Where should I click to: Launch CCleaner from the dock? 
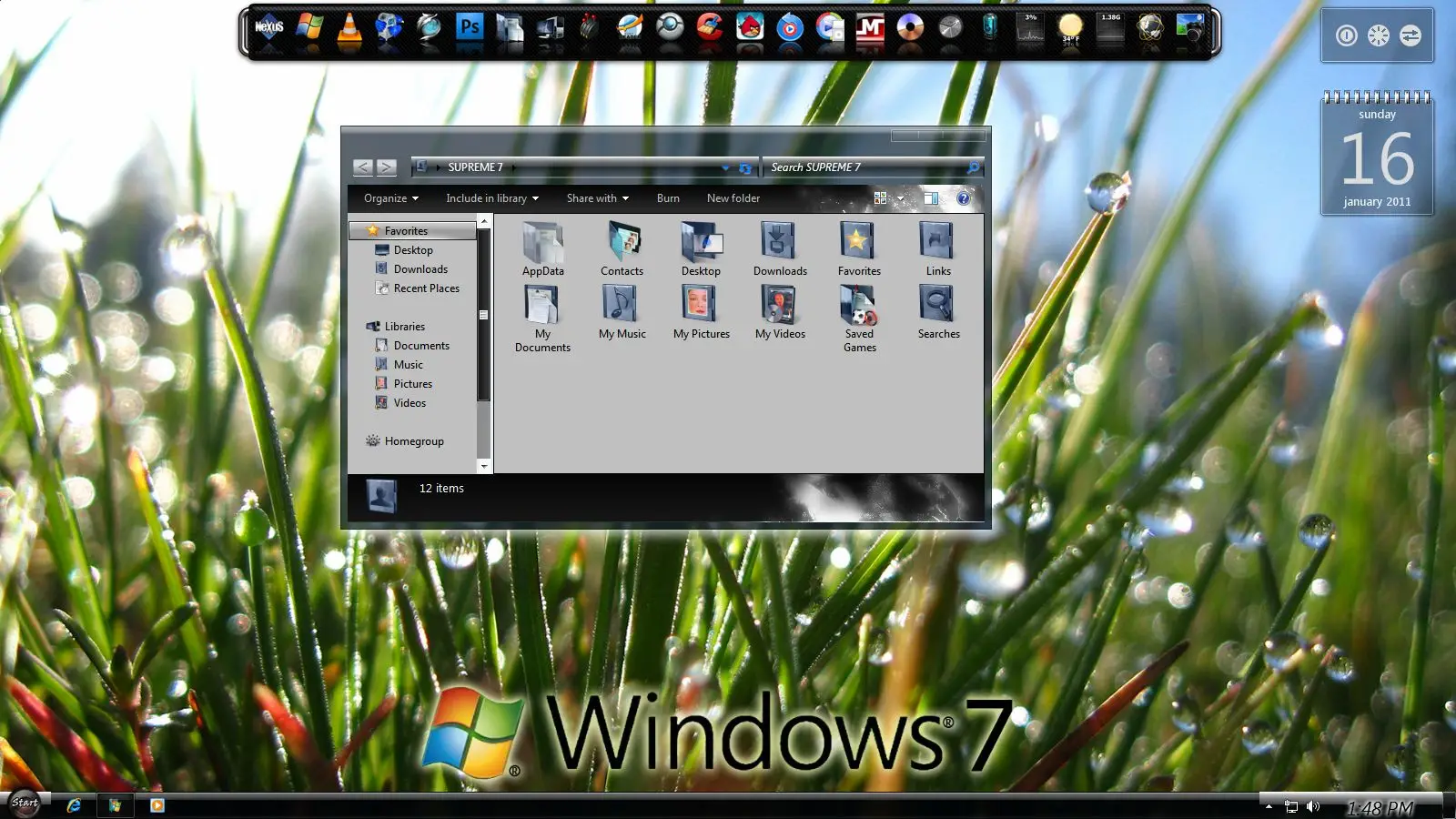pyautogui.click(x=710, y=27)
